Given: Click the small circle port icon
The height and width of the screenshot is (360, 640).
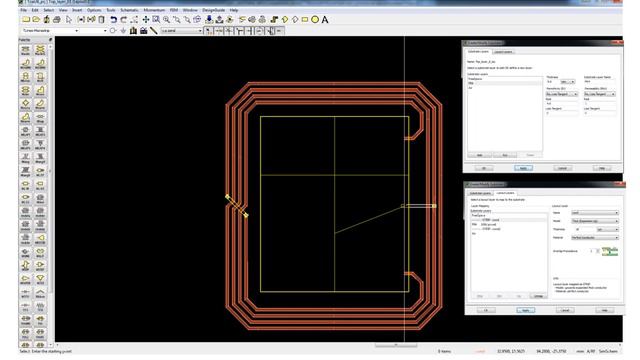Looking at the screenshot, I should tap(113, 31).
